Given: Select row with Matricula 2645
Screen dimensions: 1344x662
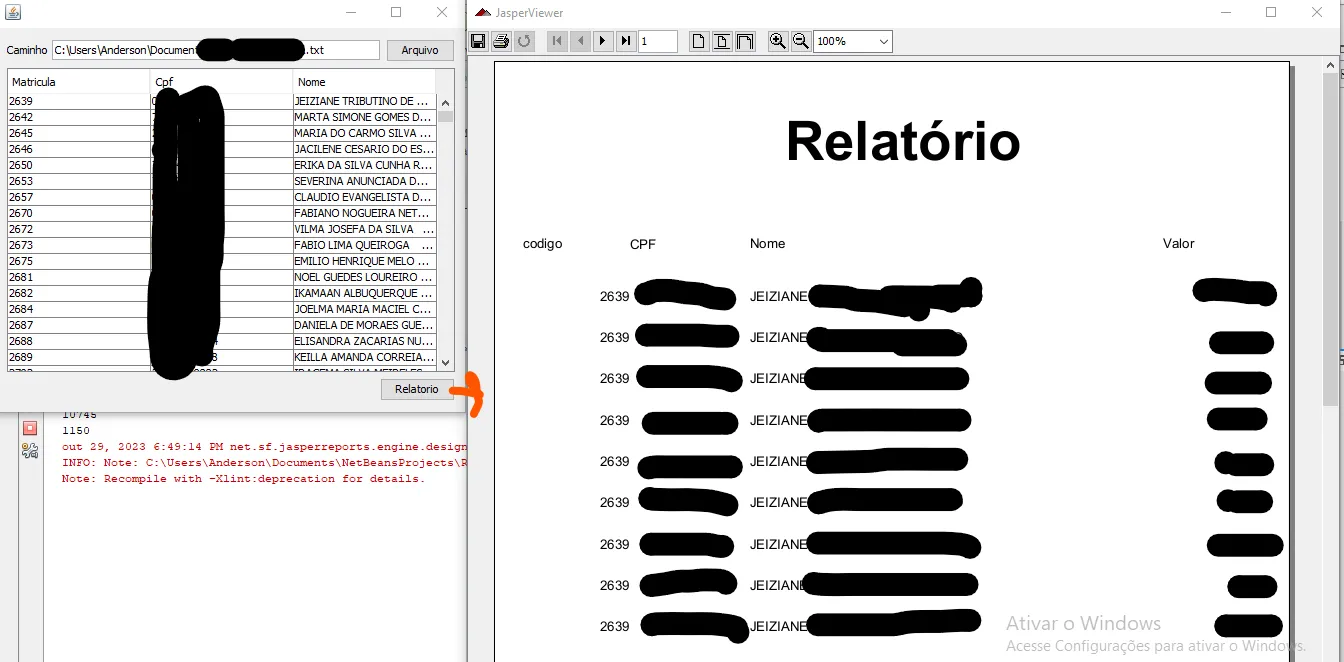Looking at the screenshot, I should [222, 133].
